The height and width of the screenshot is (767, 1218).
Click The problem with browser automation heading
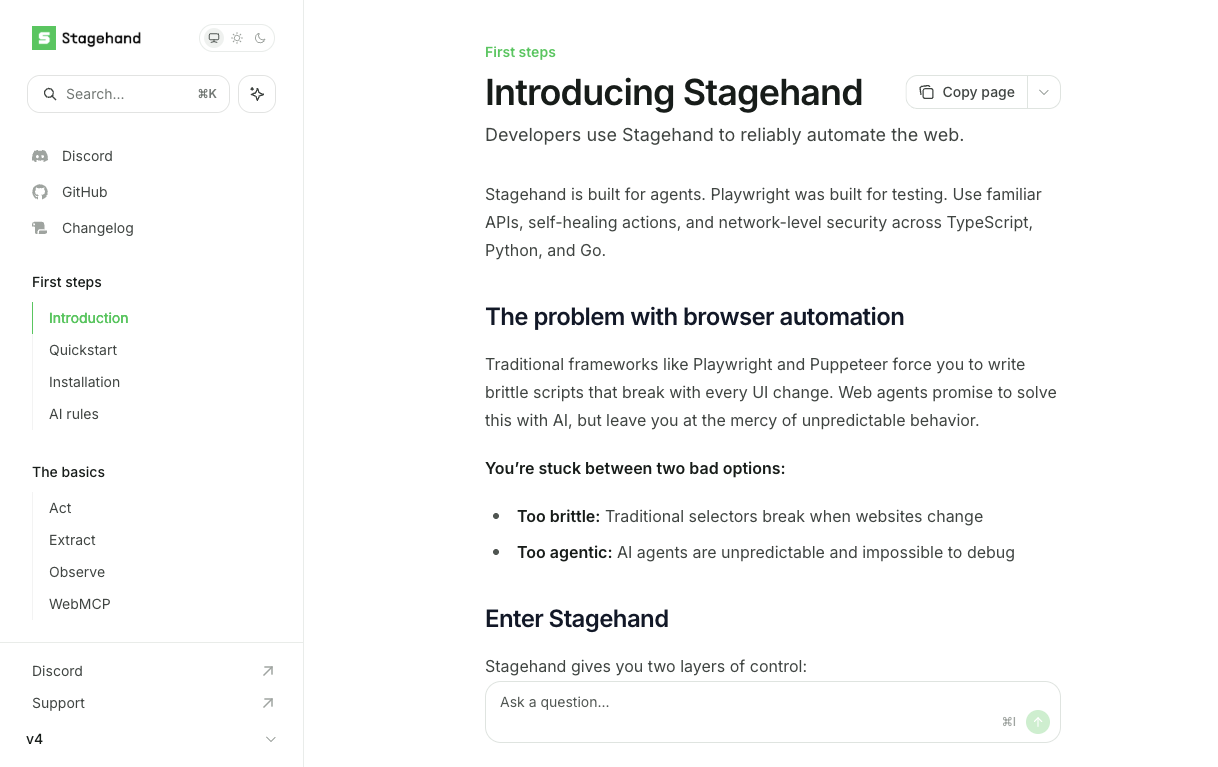694,317
